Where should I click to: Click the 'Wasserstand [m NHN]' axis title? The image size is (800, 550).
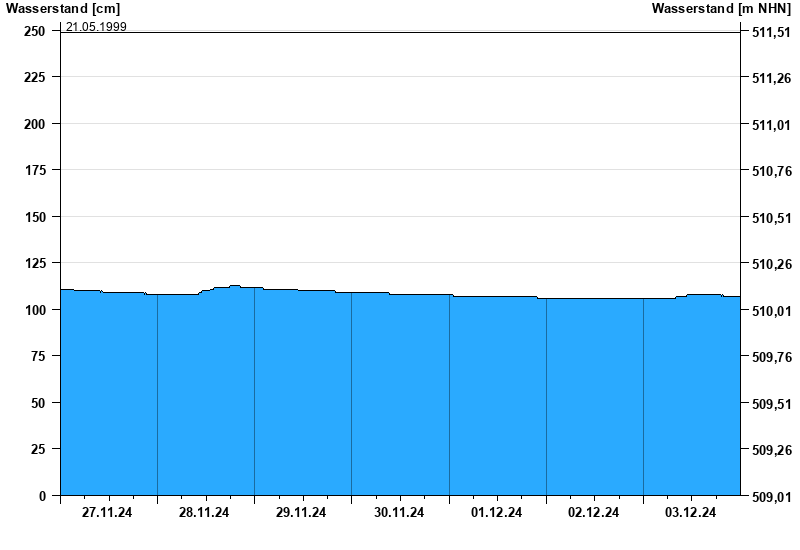tap(720, 9)
